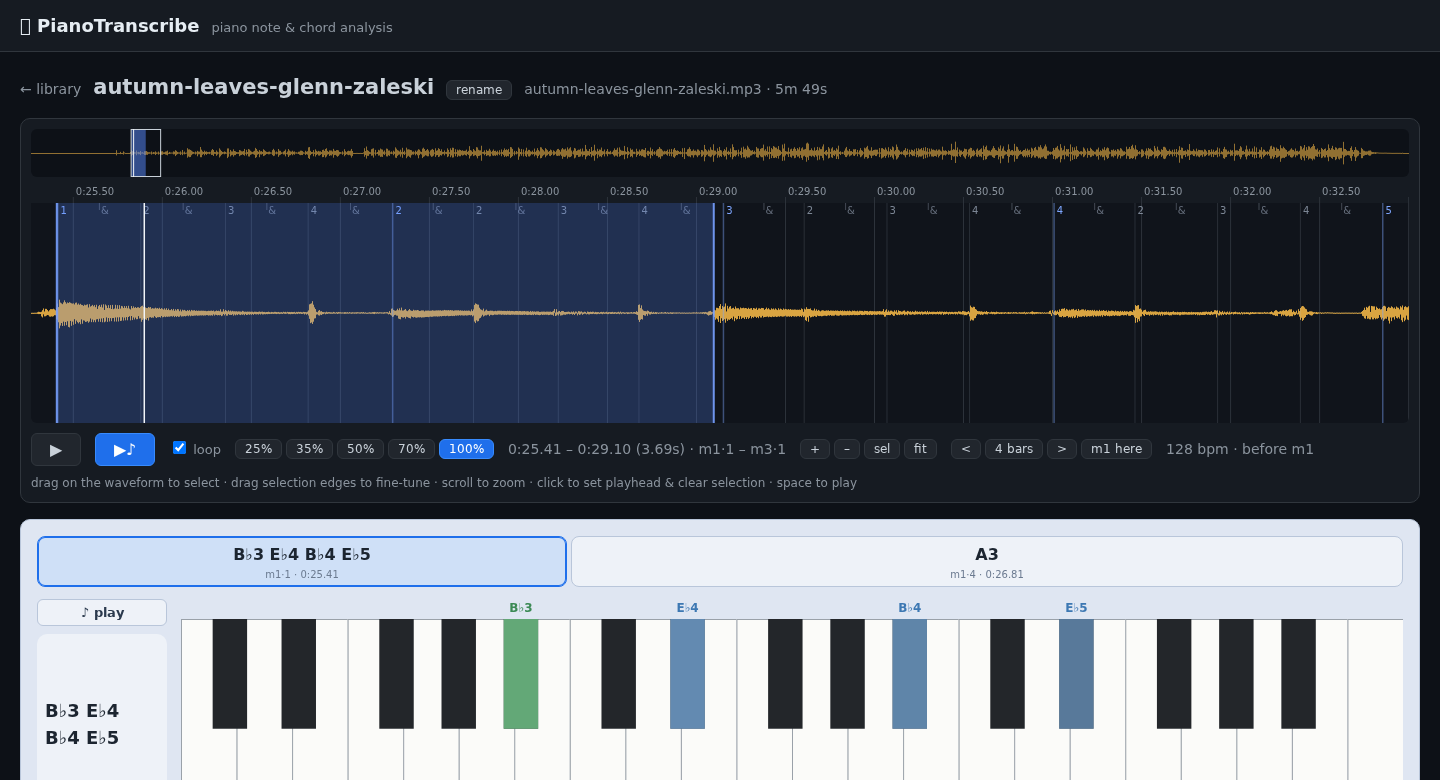The width and height of the screenshot is (1440, 780).
Task: Click the overview viewport box in the mini waveform
Action: [146, 153]
